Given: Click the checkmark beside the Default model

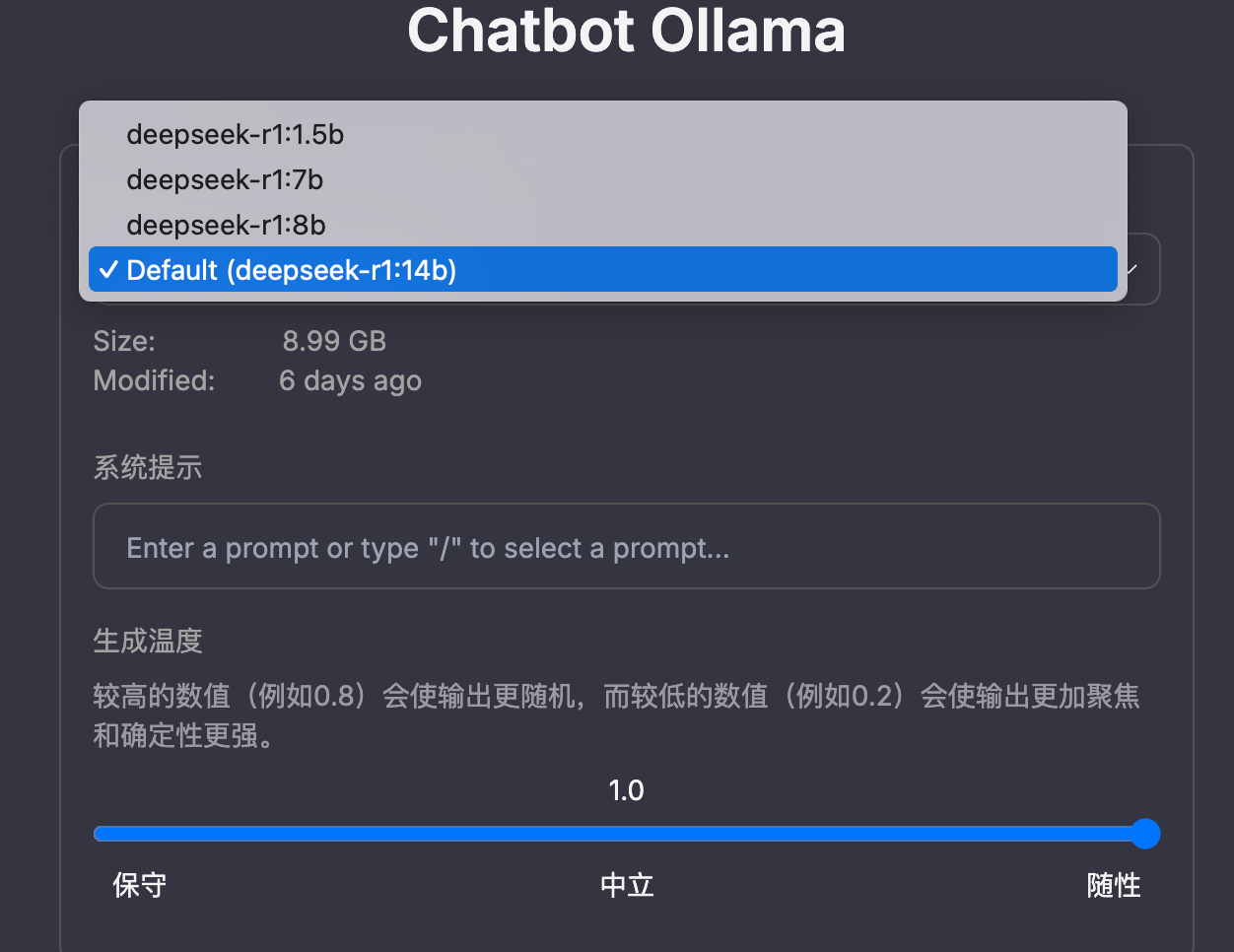Looking at the screenshot, I should [109, 270].
